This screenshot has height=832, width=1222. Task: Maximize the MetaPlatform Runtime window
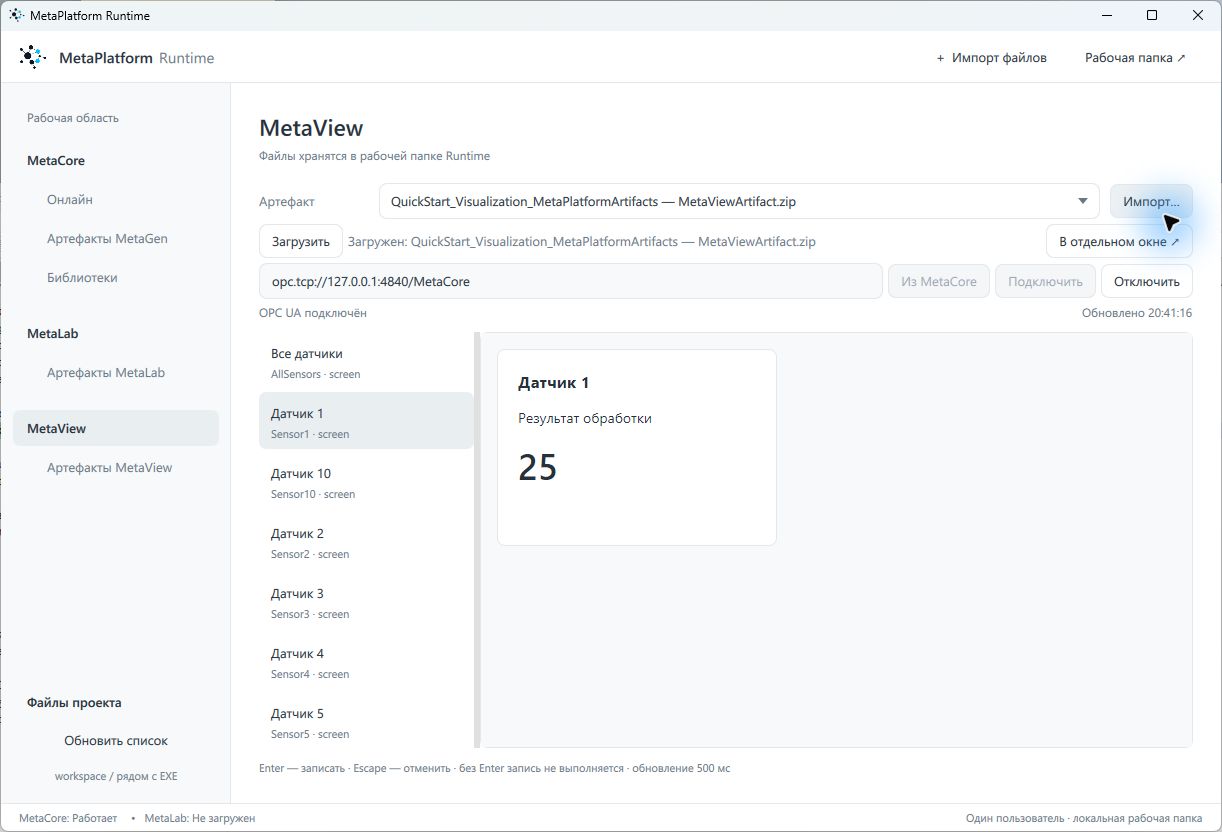coord(1152,15)
